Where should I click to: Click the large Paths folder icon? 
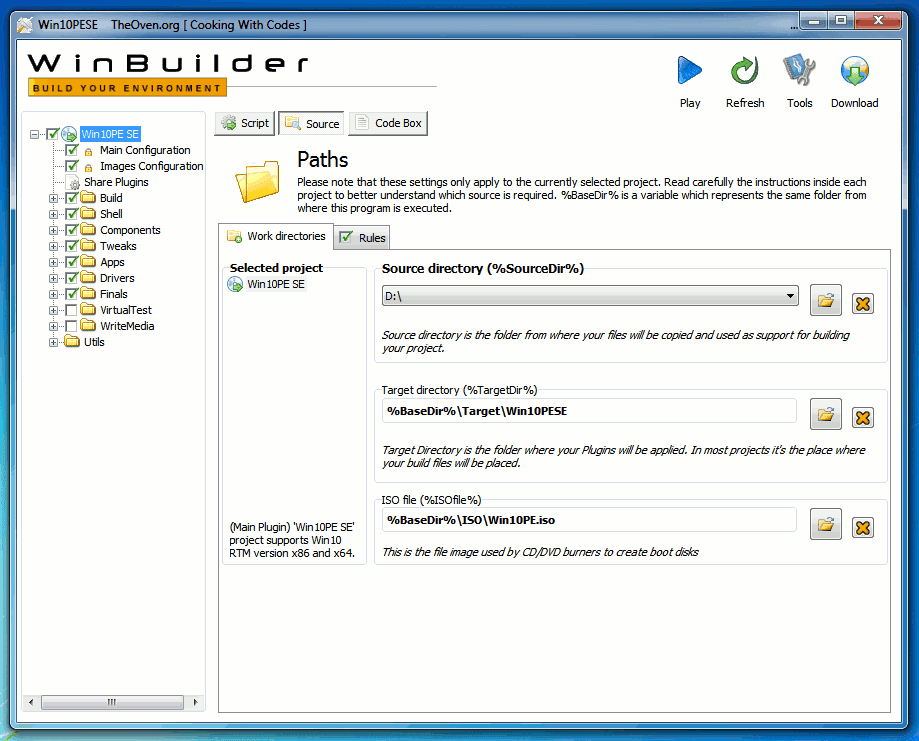258,182
